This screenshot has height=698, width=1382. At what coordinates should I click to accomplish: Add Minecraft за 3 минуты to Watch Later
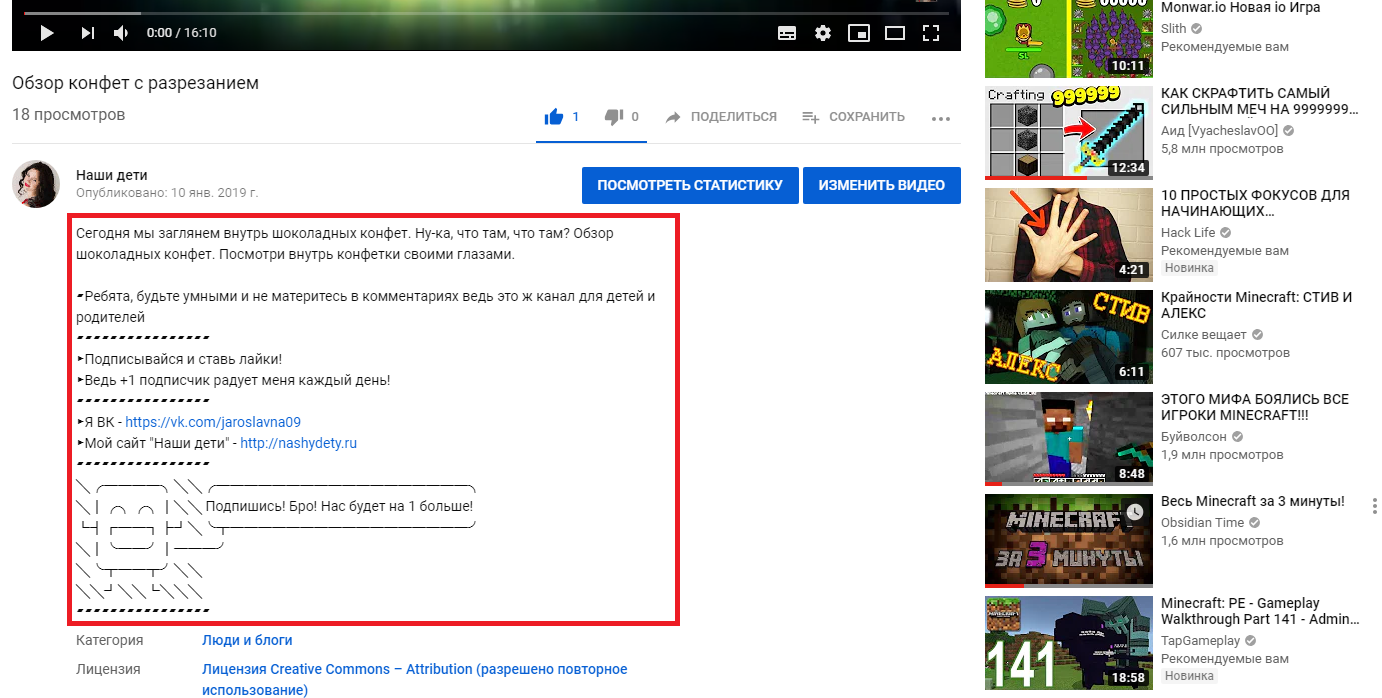(1134, 512)
